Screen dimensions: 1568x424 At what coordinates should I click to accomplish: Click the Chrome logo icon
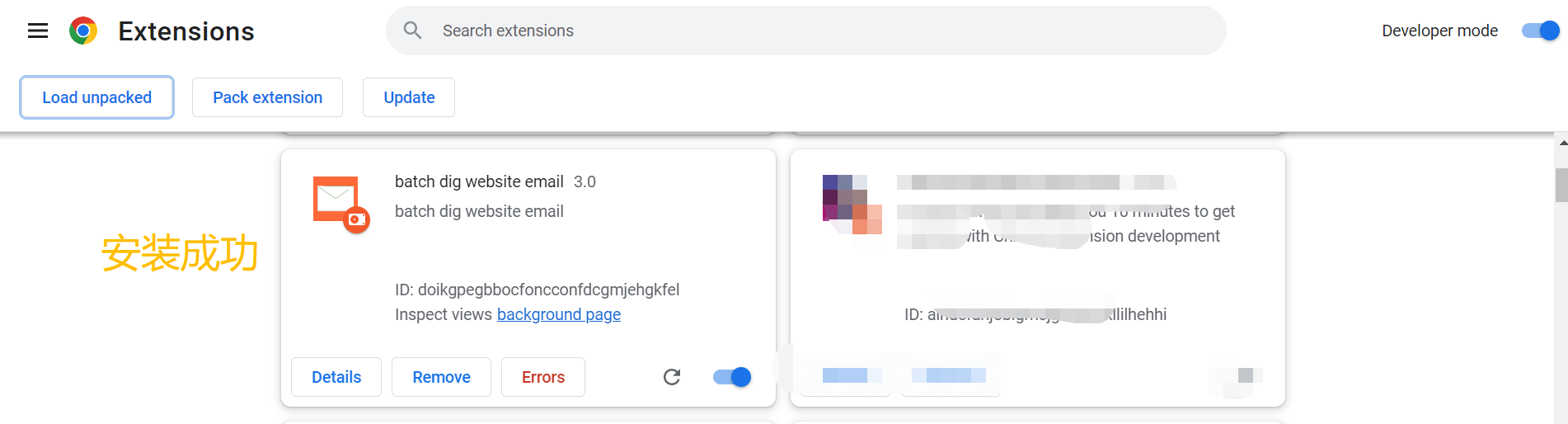click(83, 31)
